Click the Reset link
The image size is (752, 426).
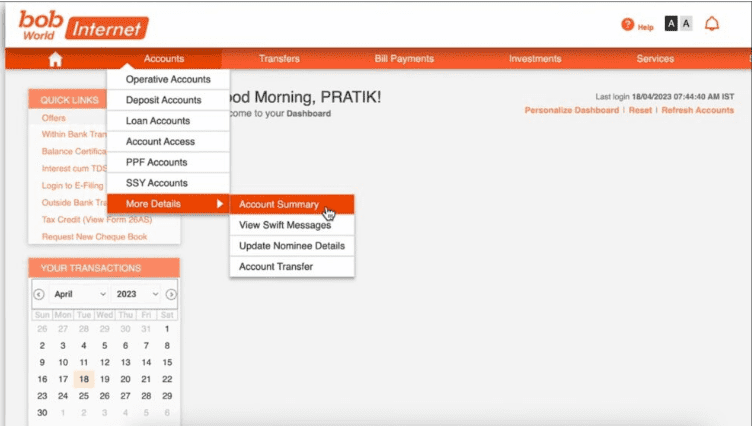click(640, 110)
